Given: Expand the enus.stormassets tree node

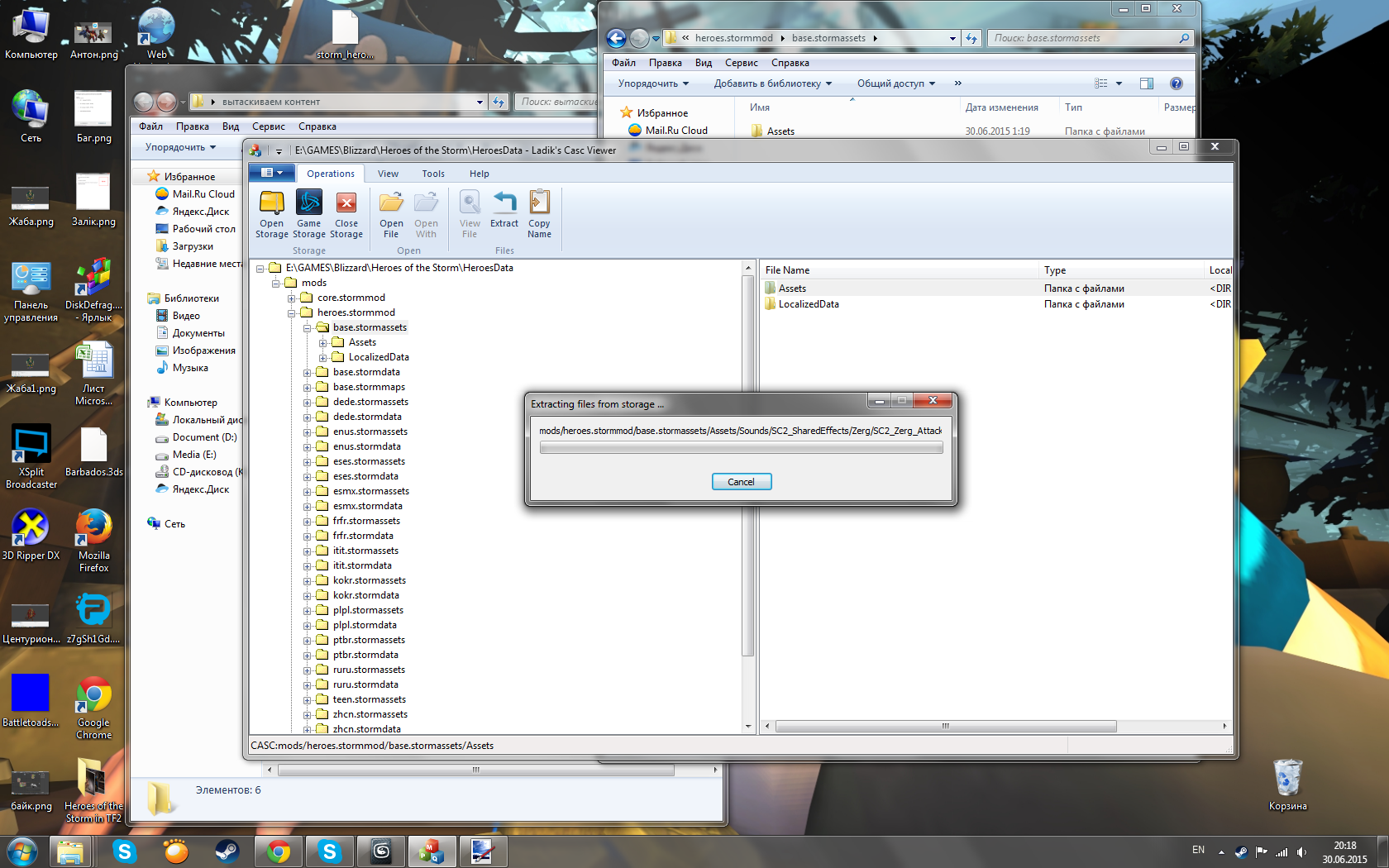Looking at the screenshot, I should tap(308, 432).
